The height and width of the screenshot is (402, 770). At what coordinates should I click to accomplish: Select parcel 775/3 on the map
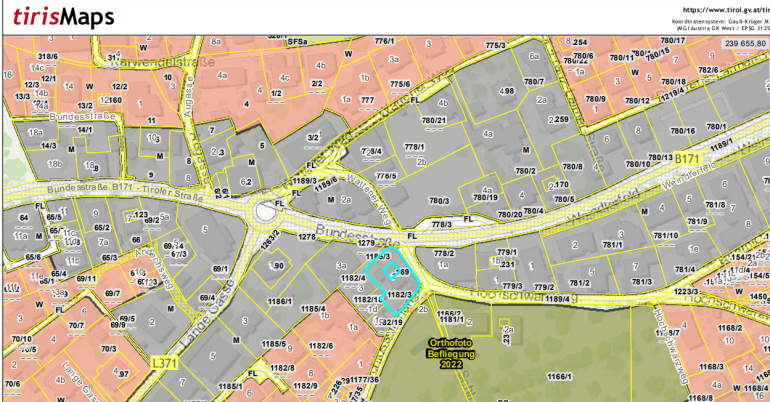click(x=494, y=46)
